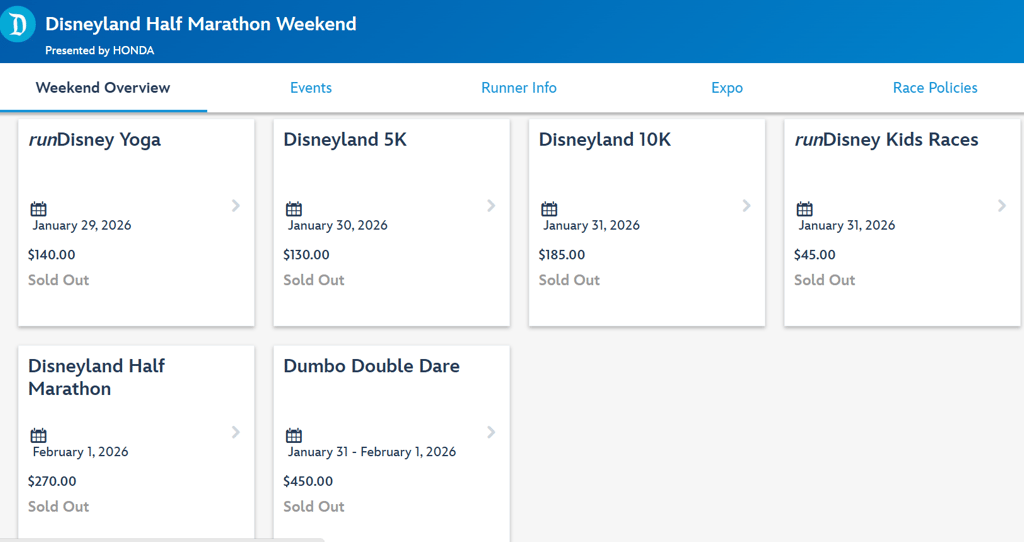
Task: Click calendar icon on Dumbo Double Dare card
Action: [x=294, y=436]
